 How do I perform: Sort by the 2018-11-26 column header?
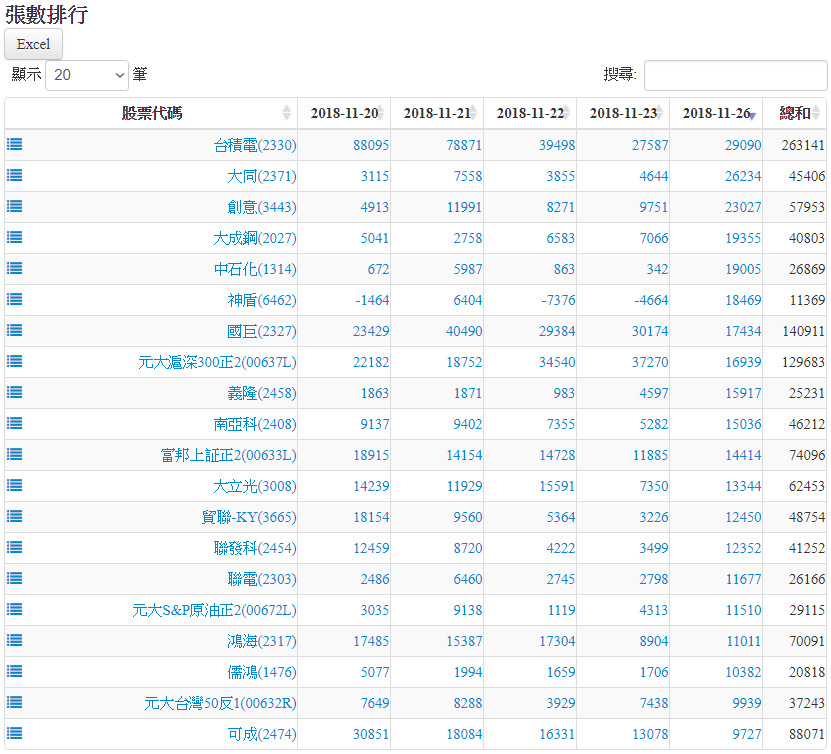coord(716,113)
